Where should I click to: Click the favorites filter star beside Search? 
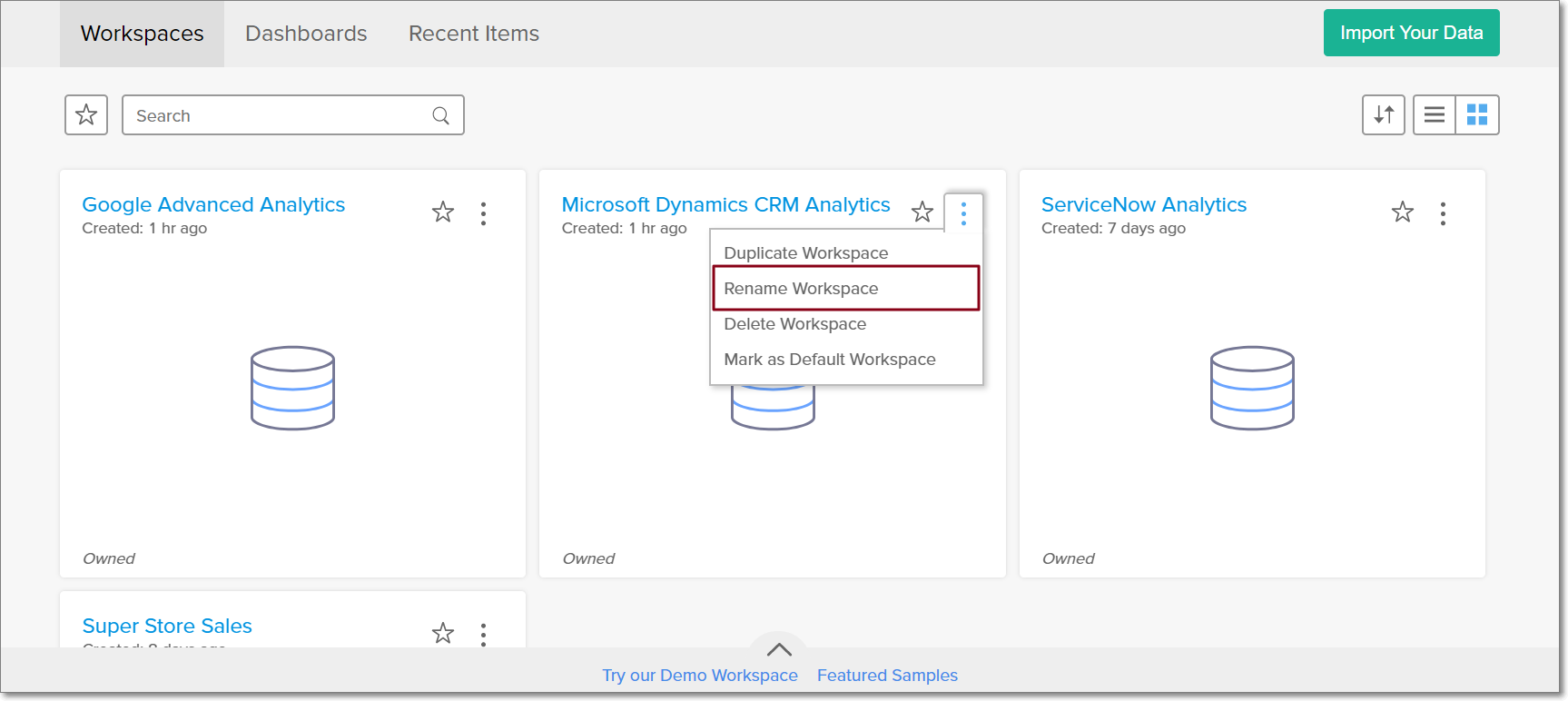point(86,115)
